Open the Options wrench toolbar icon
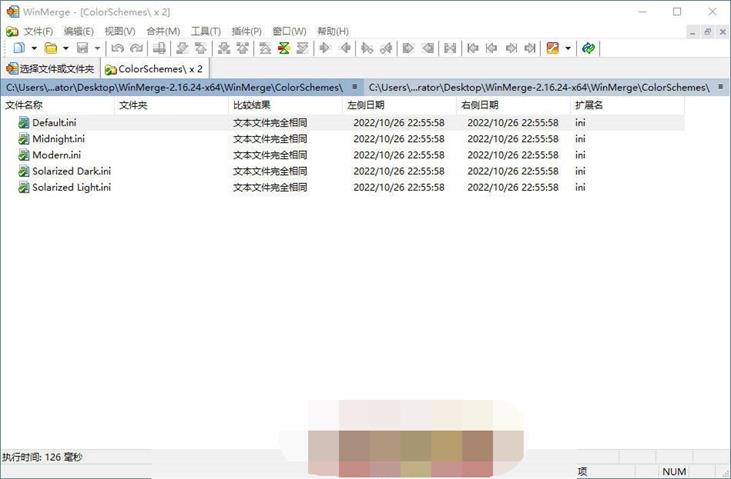The width and height of the screenshot is (731, 479). (552, 48)
